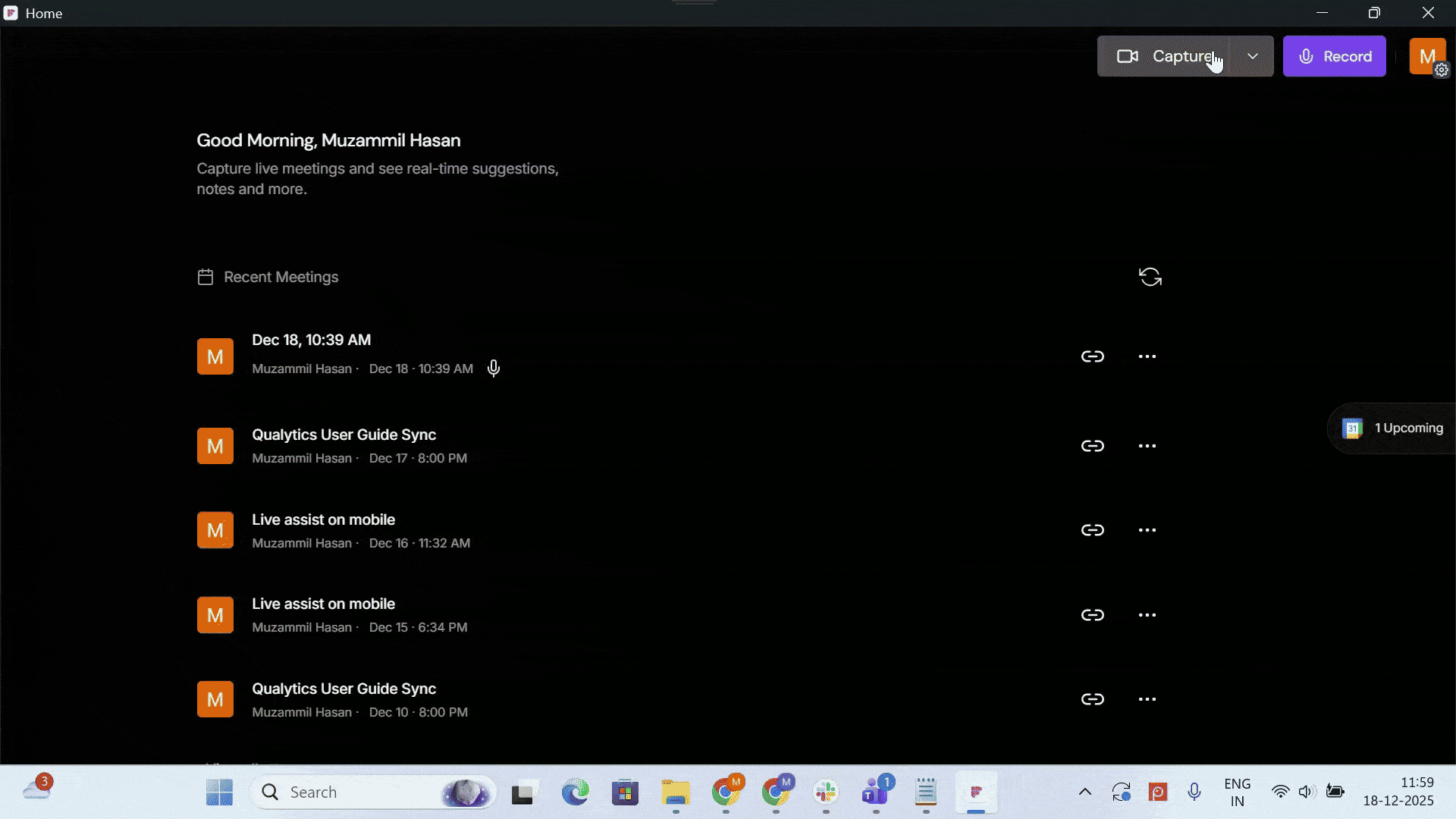
Task: Click the calendar icon beside Recent Meetings
Action: pos(205,277)
